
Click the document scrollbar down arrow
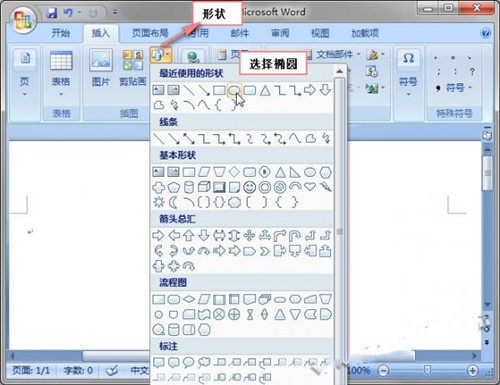(x=487, y=305)
